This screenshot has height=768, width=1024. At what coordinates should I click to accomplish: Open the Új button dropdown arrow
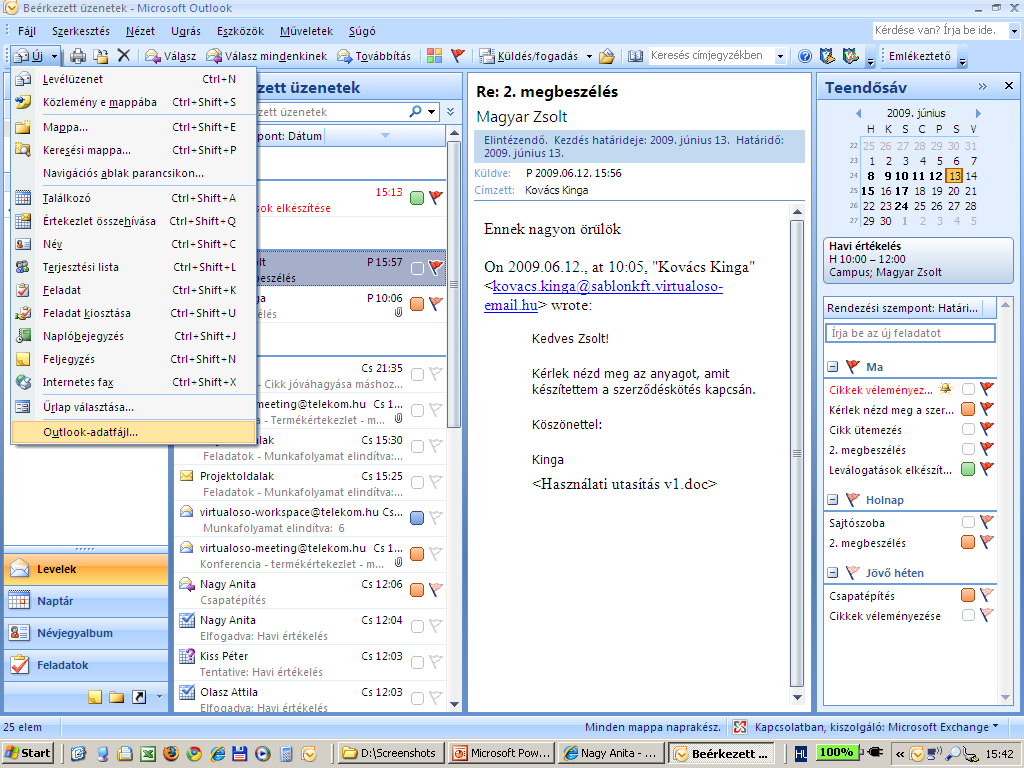pyautogui.click(x=54, y=56)
